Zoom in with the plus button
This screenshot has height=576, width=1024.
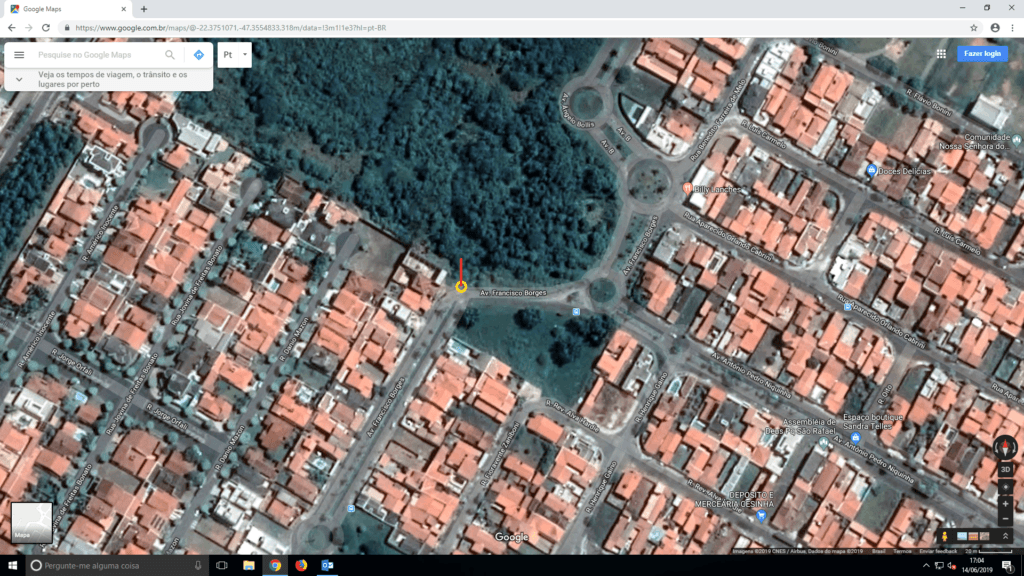coord(1005,503)
